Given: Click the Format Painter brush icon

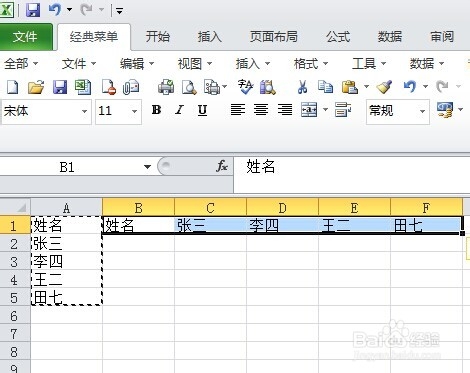Looking at the screenshot, I should point(384,87).
